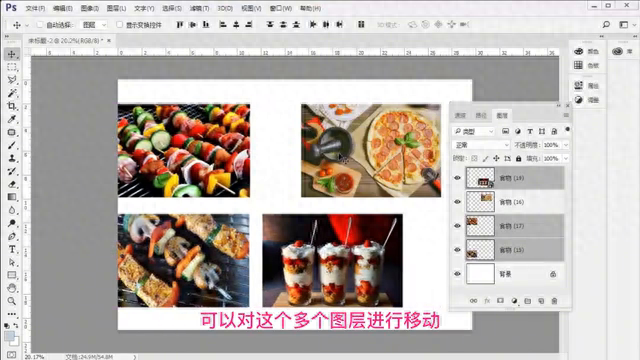This screenshot has width=640, height=360.
Task: Click the link layers icon in Layers panel
Action: [x=473, y=301]
